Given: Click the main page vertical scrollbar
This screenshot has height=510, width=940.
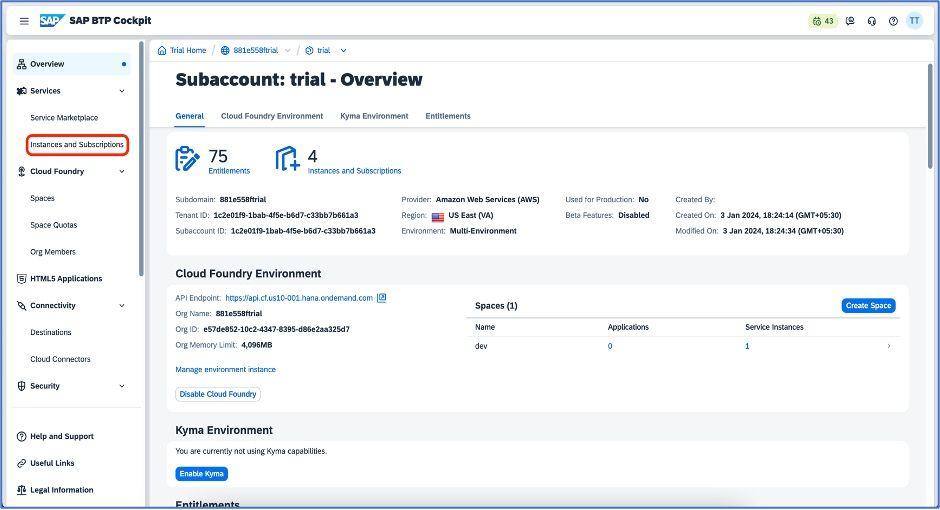Looking at the screenshot, I should tap(930, 117).
